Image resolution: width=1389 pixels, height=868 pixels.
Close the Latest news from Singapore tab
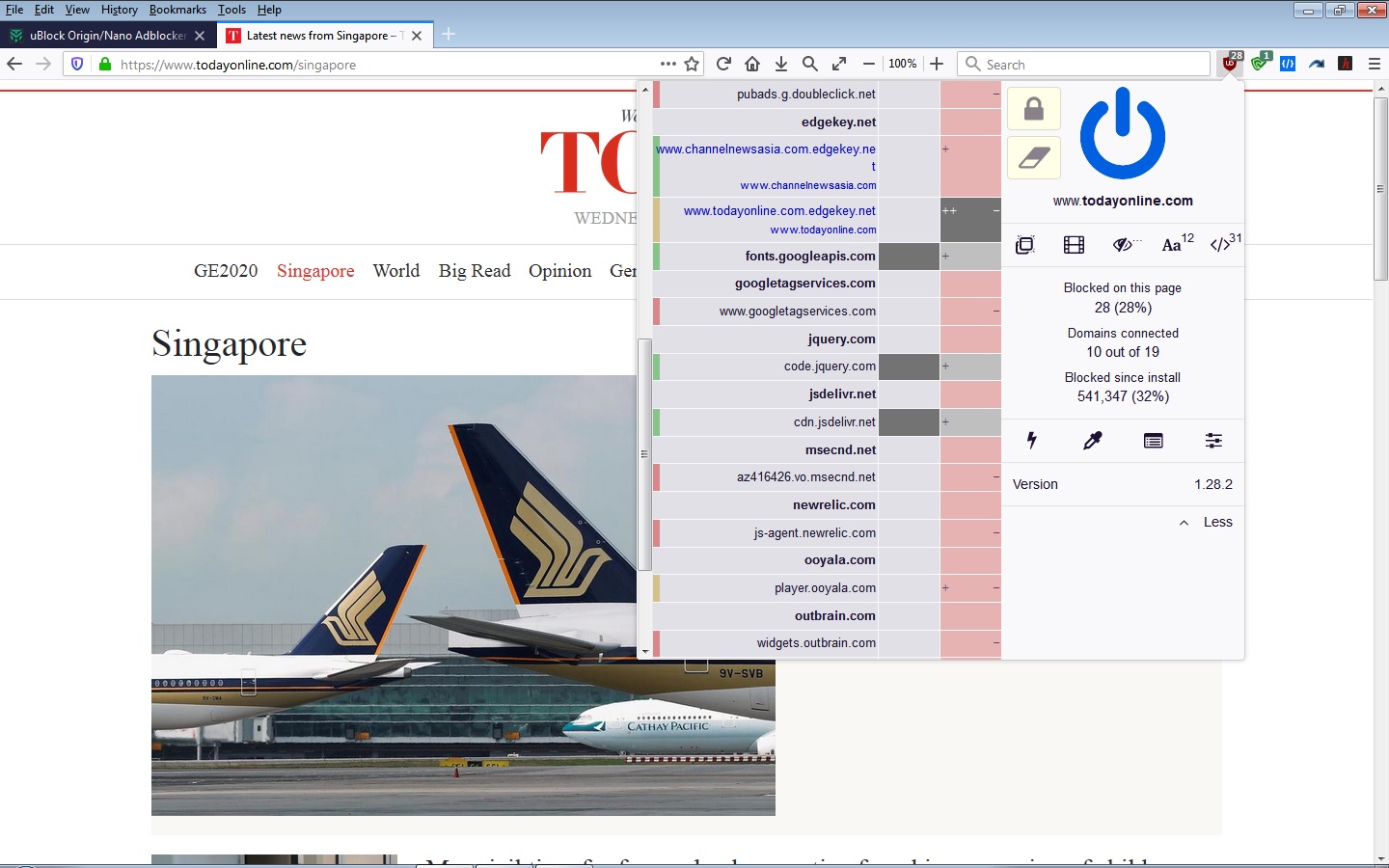click(x=417, y=36)
